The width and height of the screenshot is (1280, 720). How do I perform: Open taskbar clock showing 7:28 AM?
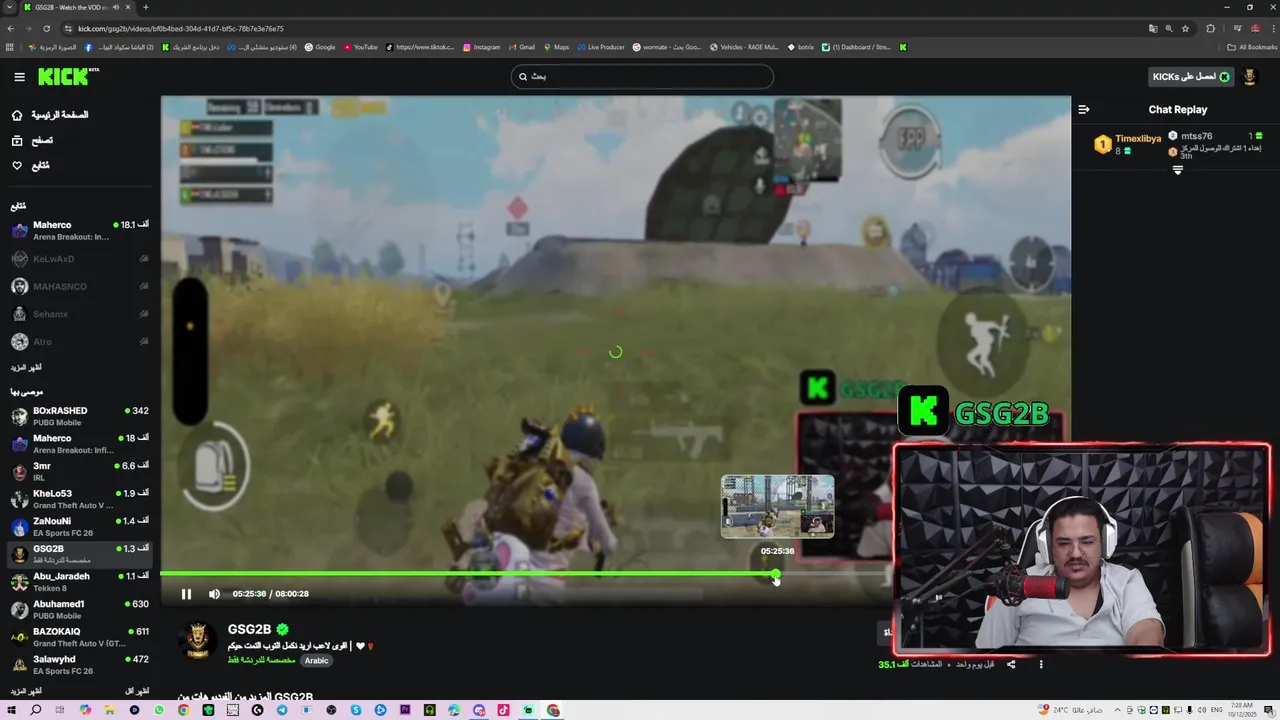click(x=1240, y=710)
